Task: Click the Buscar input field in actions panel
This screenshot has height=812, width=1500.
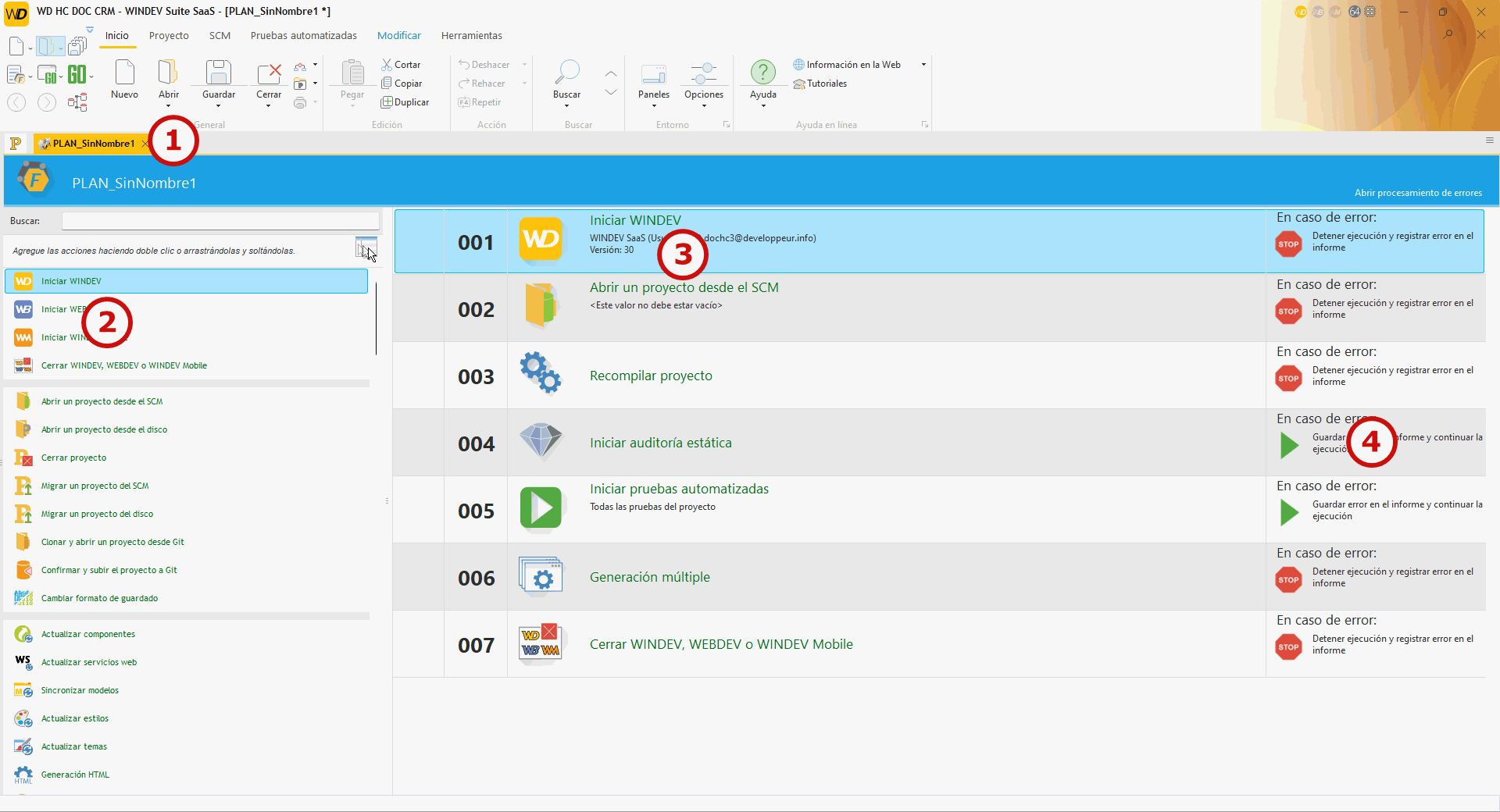Action: (220, 221)
